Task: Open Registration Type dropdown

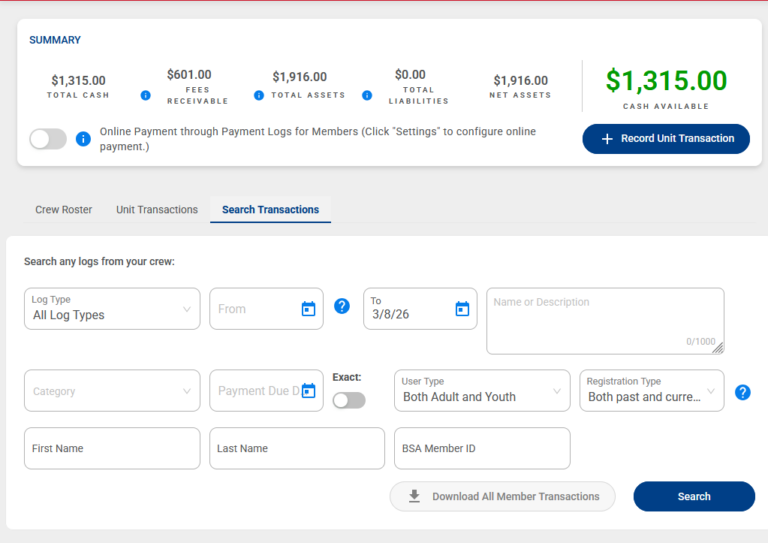Action: coord(651,391)
